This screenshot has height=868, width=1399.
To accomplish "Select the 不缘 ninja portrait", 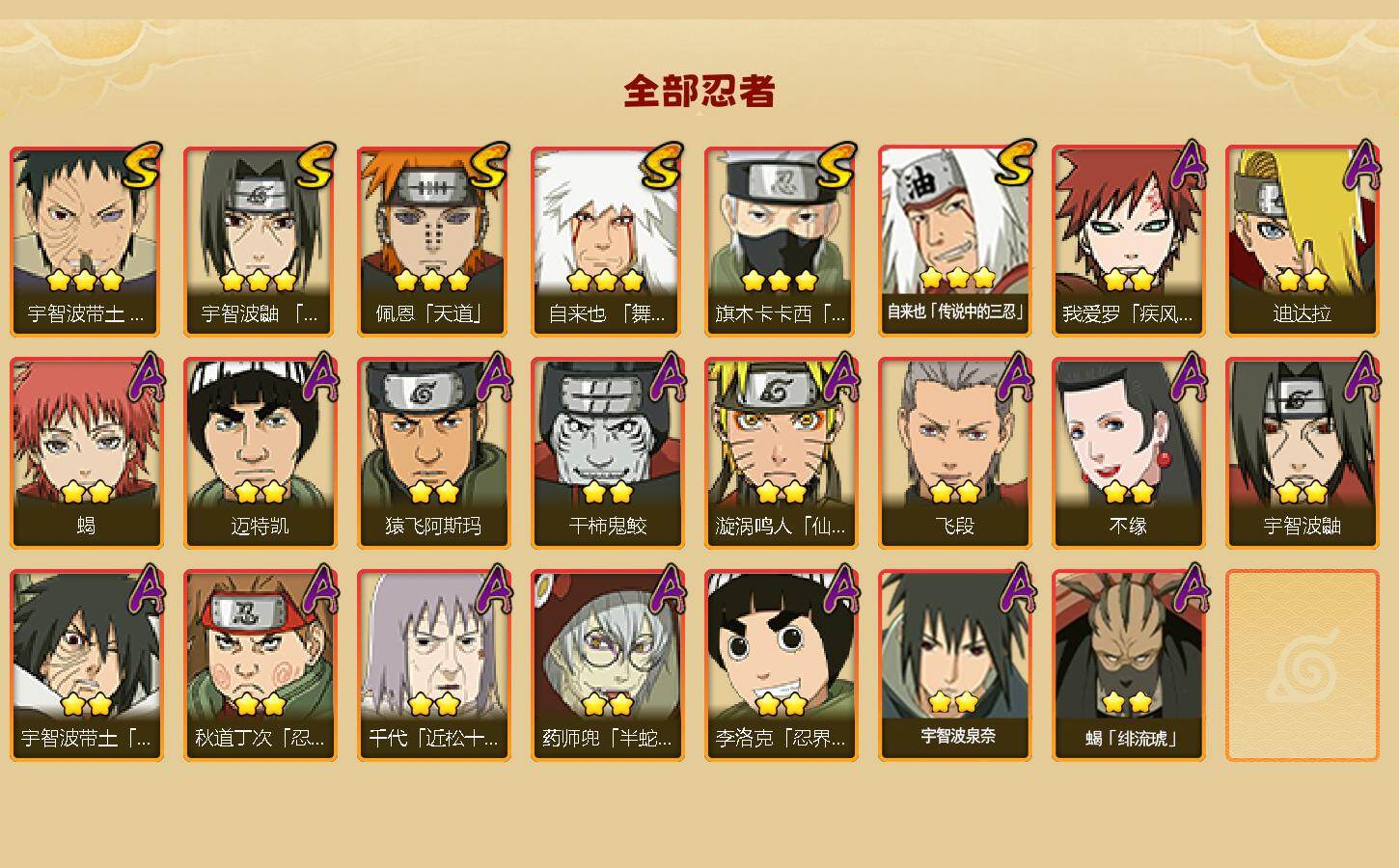I will coord(1128,453).
